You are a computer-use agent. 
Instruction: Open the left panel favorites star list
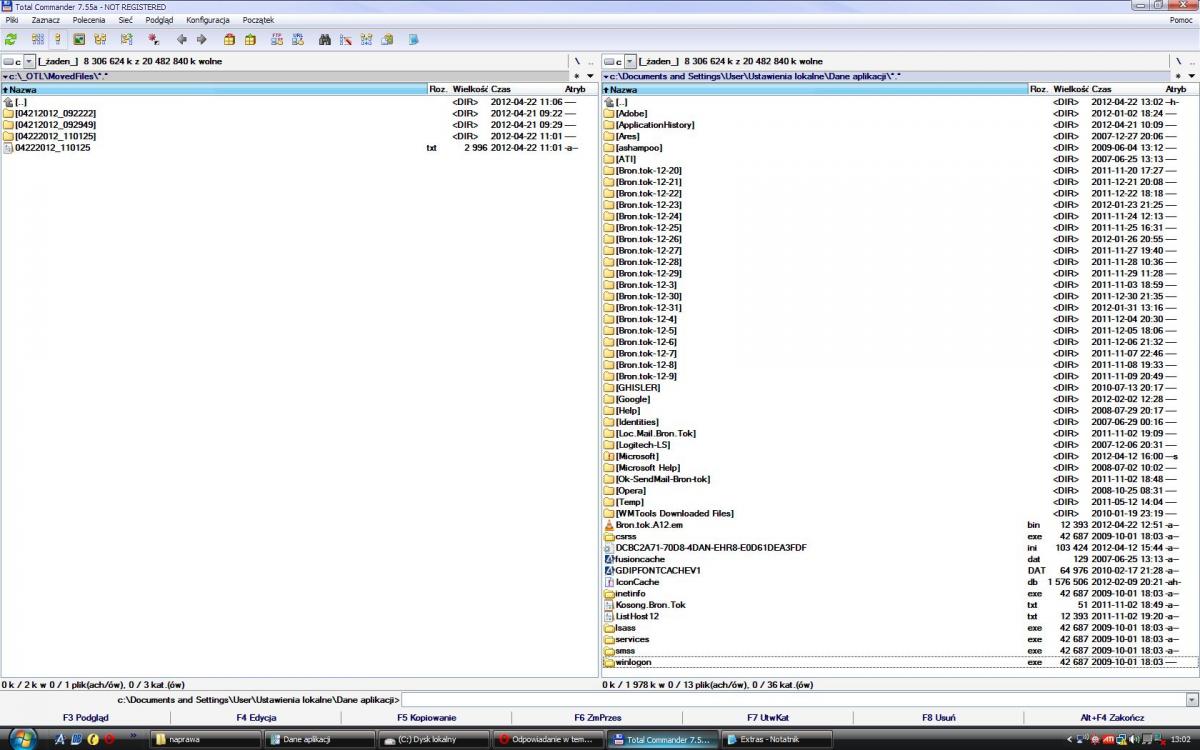[576, 76]
